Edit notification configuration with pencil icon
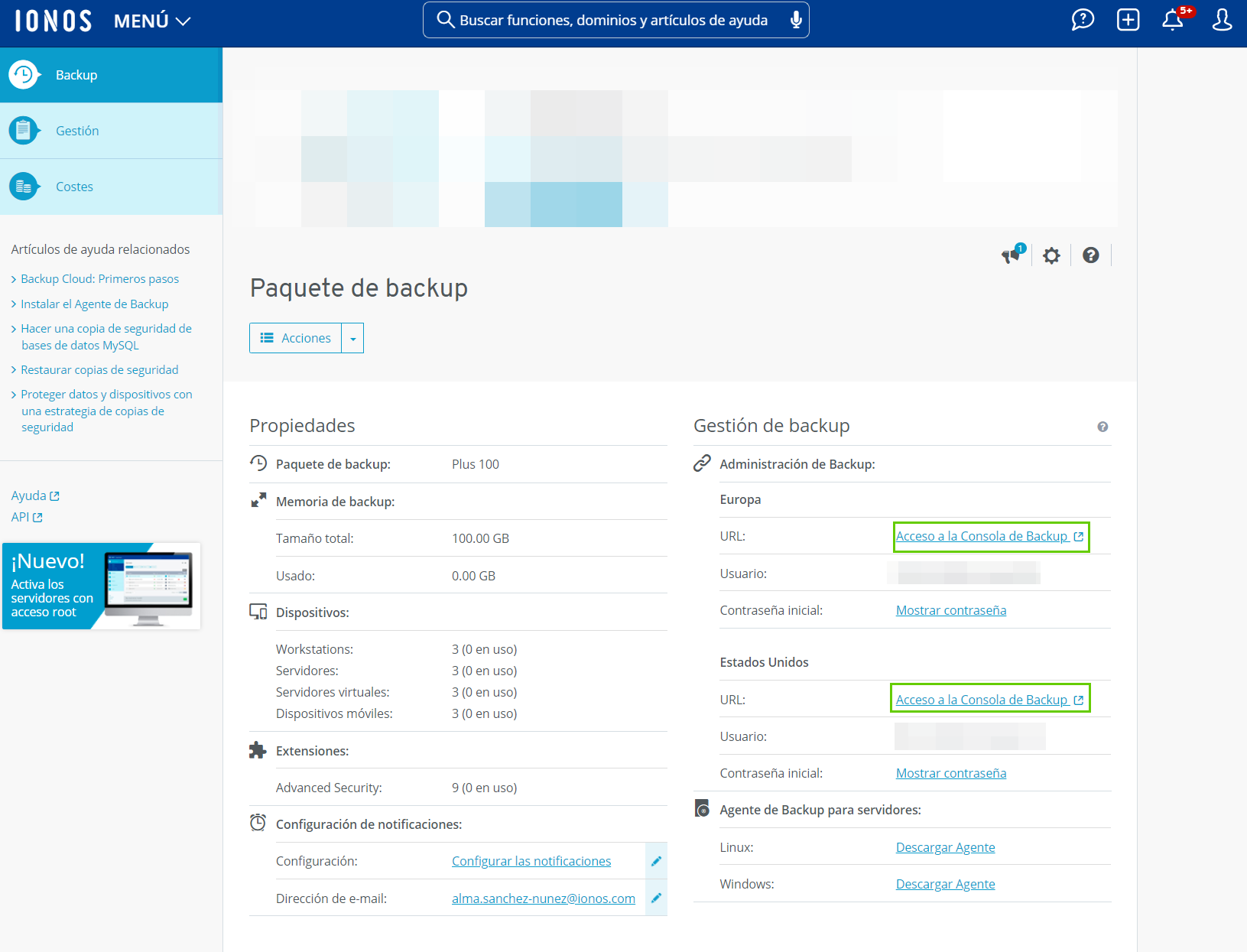This screenshot has height=952, width=1247. click(x=656, y=861)
